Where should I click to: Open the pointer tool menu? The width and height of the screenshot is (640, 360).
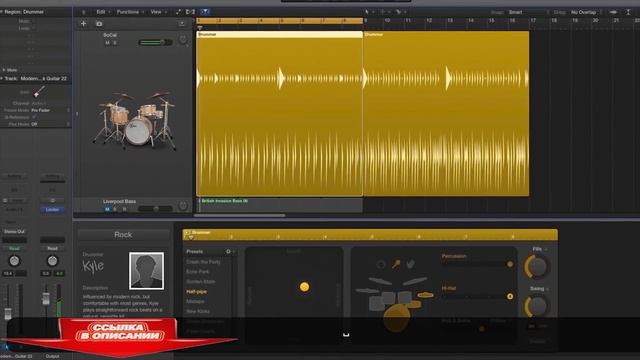[369, 12]
